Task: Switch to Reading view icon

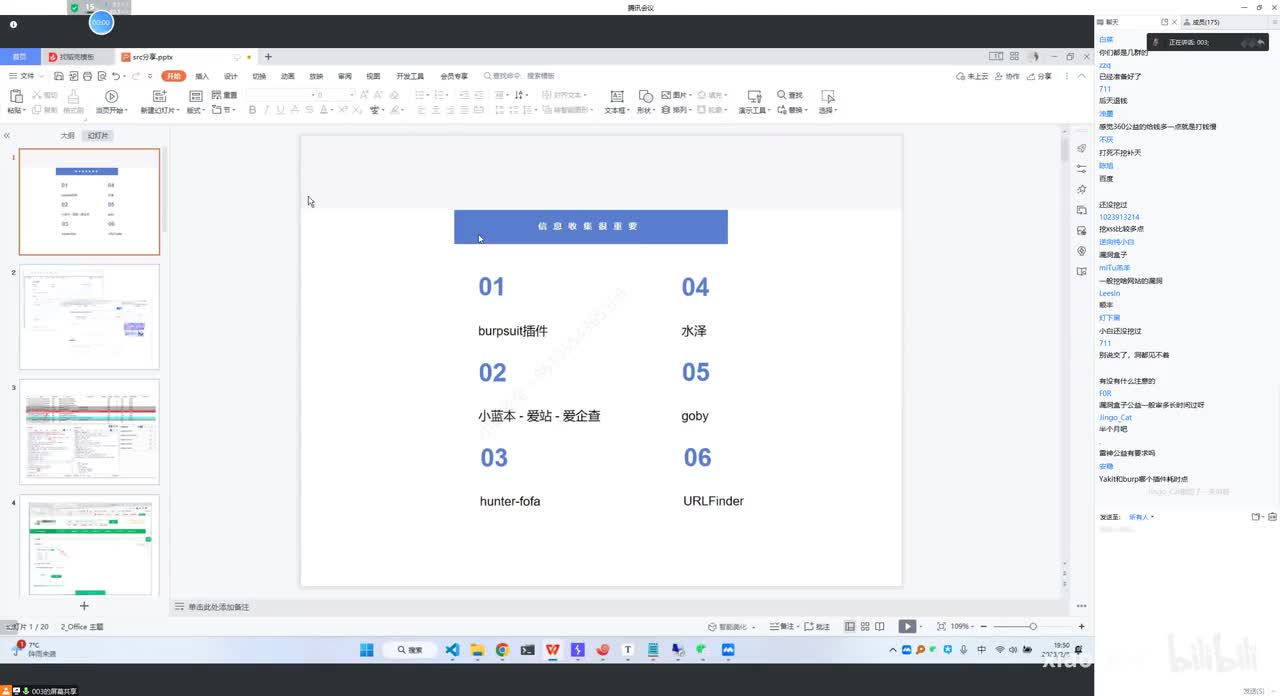Action: click(882, 626)
